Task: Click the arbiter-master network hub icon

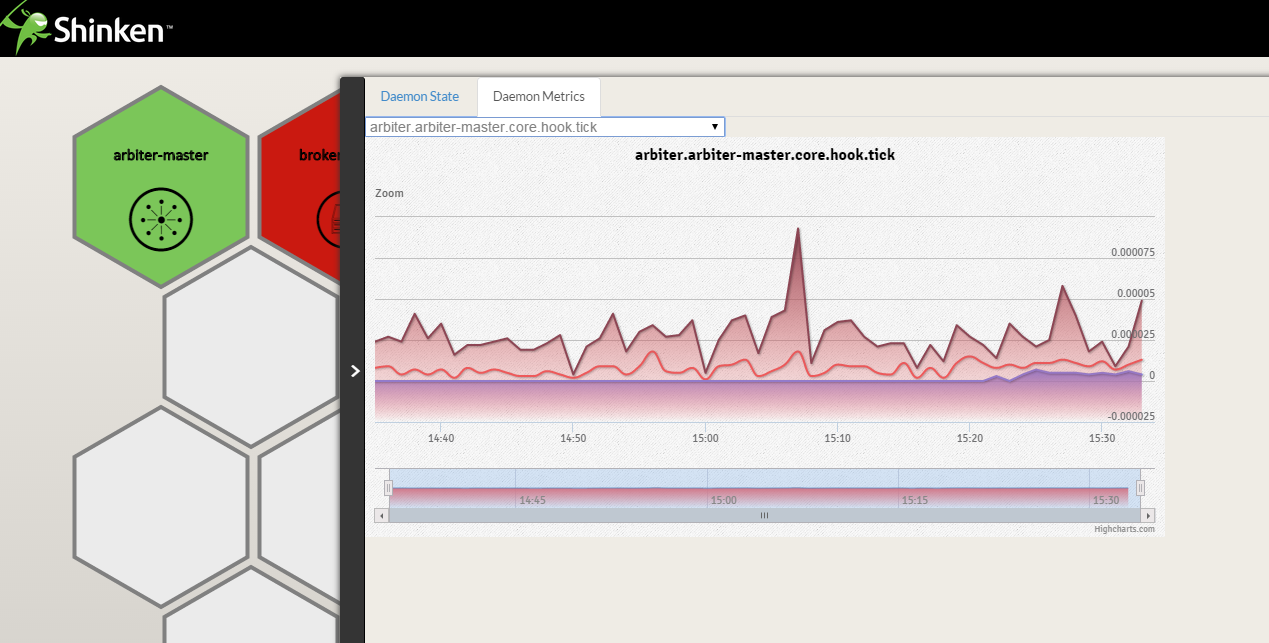Action: pos(161,219)
